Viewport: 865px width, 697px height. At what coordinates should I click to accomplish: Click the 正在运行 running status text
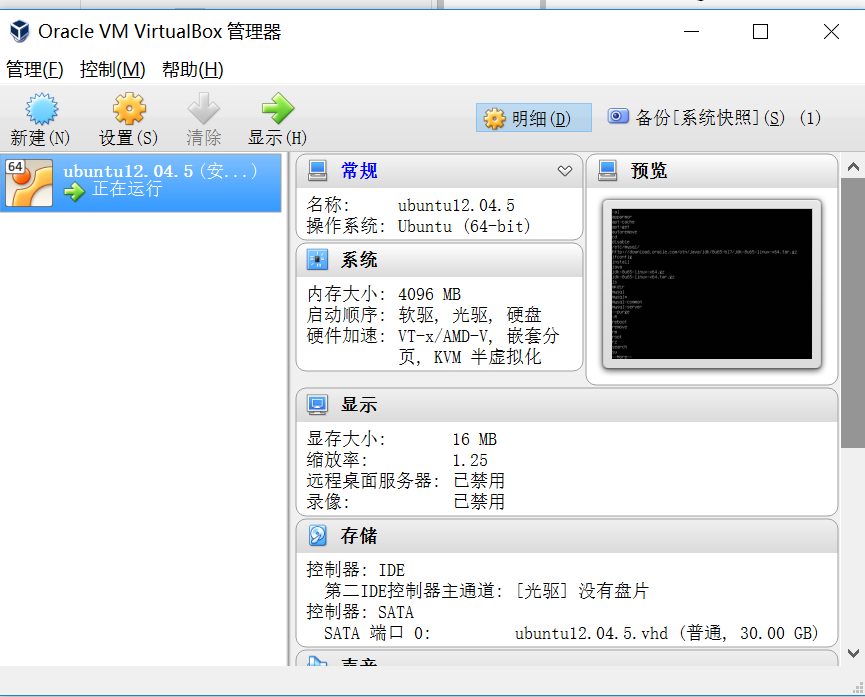(127, 189)
